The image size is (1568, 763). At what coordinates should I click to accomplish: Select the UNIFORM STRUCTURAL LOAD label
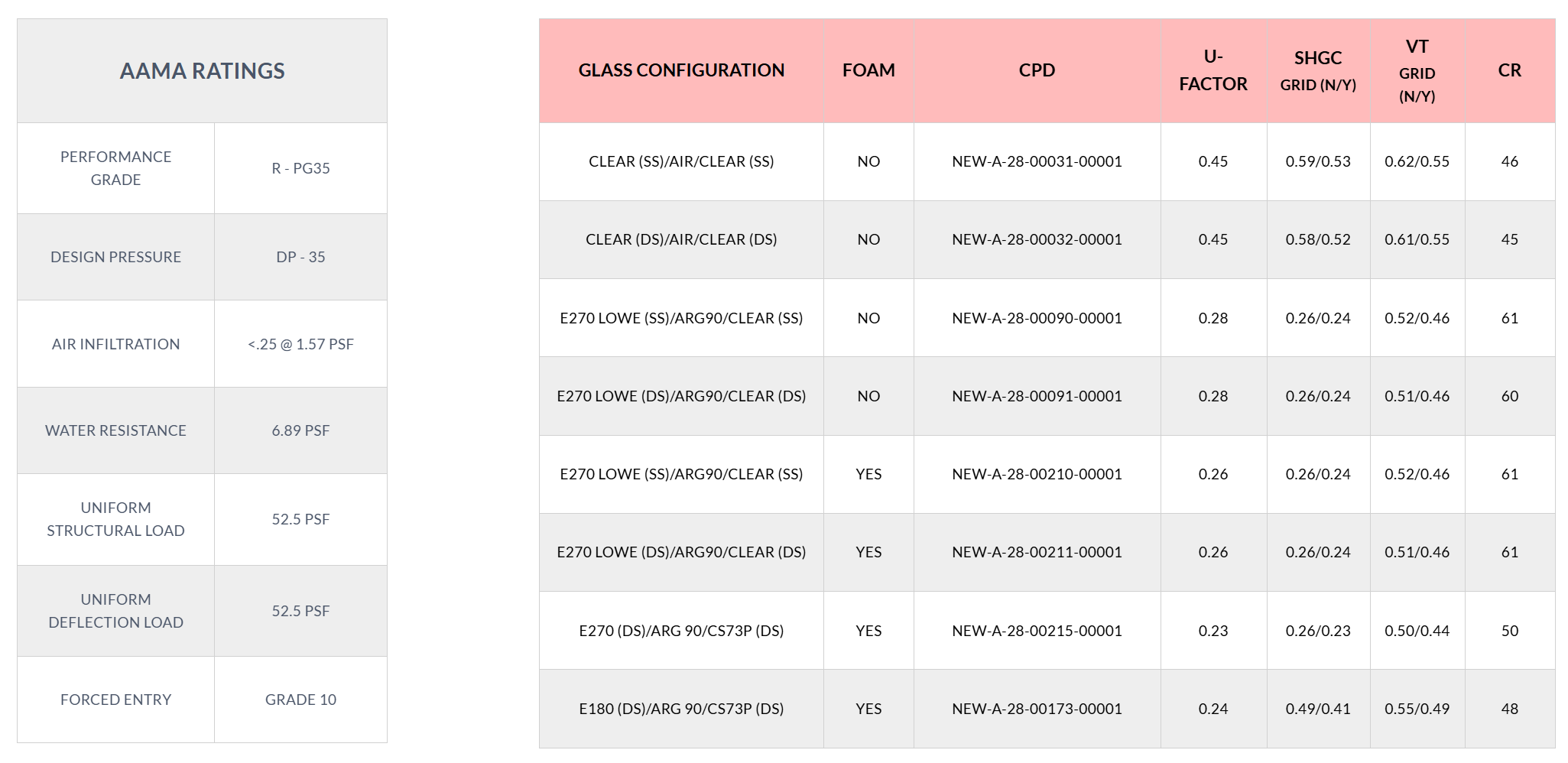pos(115,519)
